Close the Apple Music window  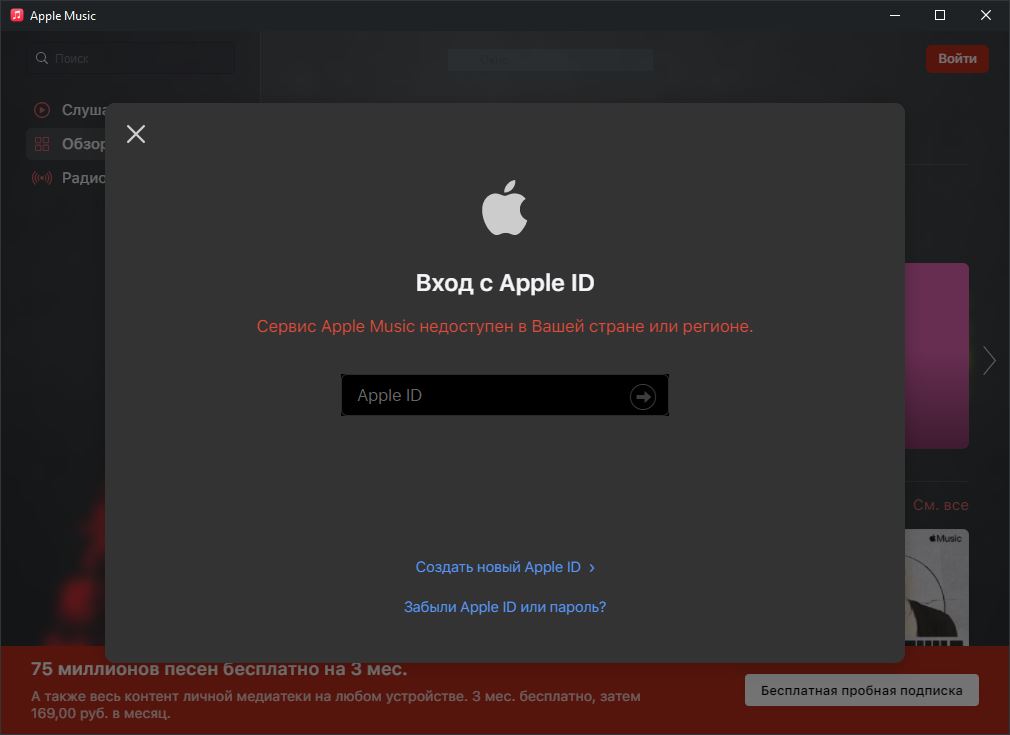coord(986,15)
